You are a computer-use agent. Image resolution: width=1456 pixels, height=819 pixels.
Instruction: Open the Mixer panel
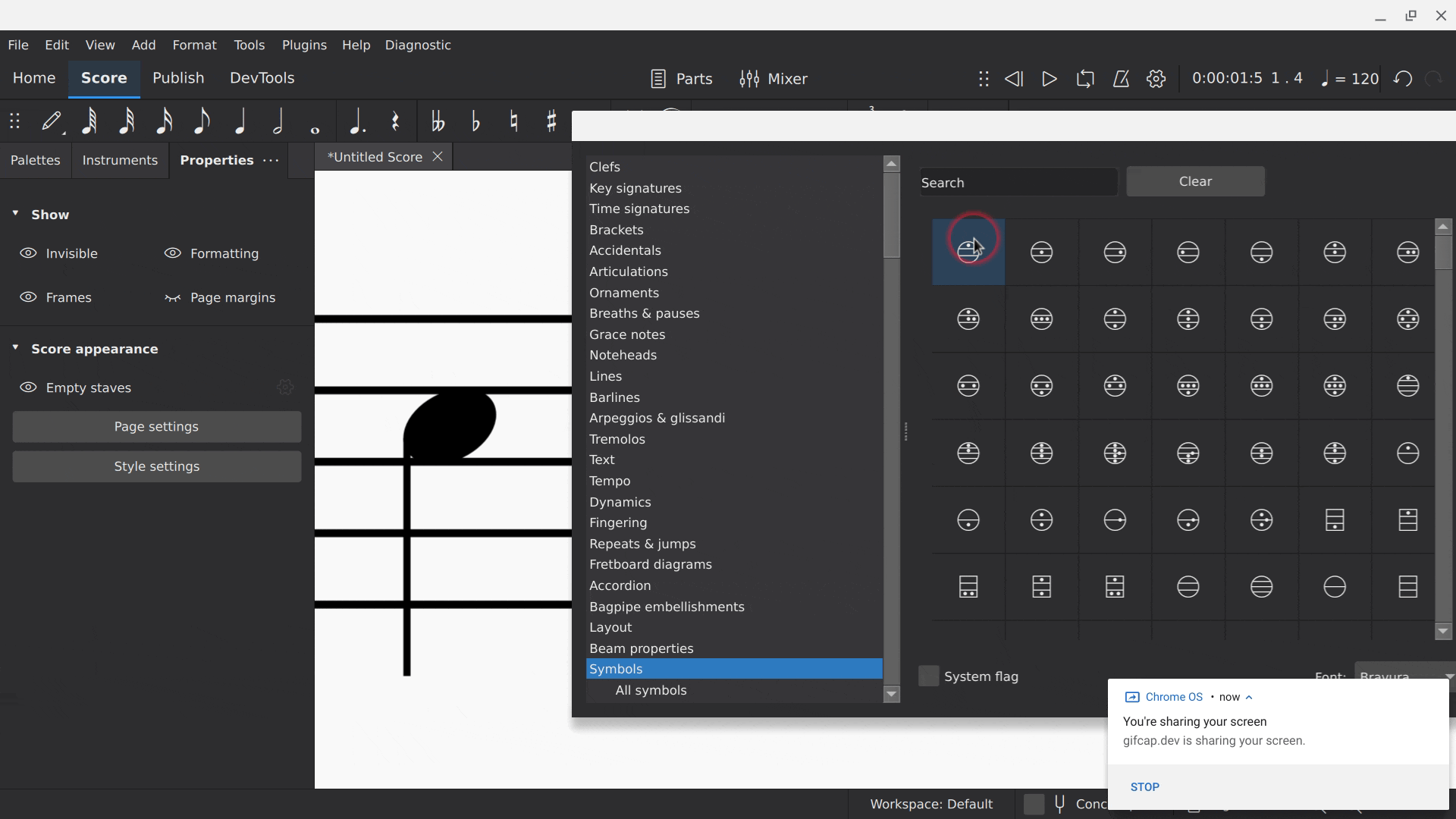773,78
